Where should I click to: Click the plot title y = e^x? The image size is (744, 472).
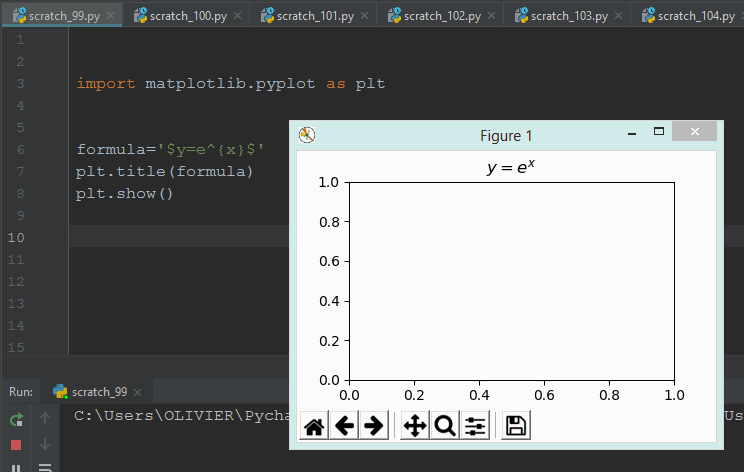click(x=511, y=167)
